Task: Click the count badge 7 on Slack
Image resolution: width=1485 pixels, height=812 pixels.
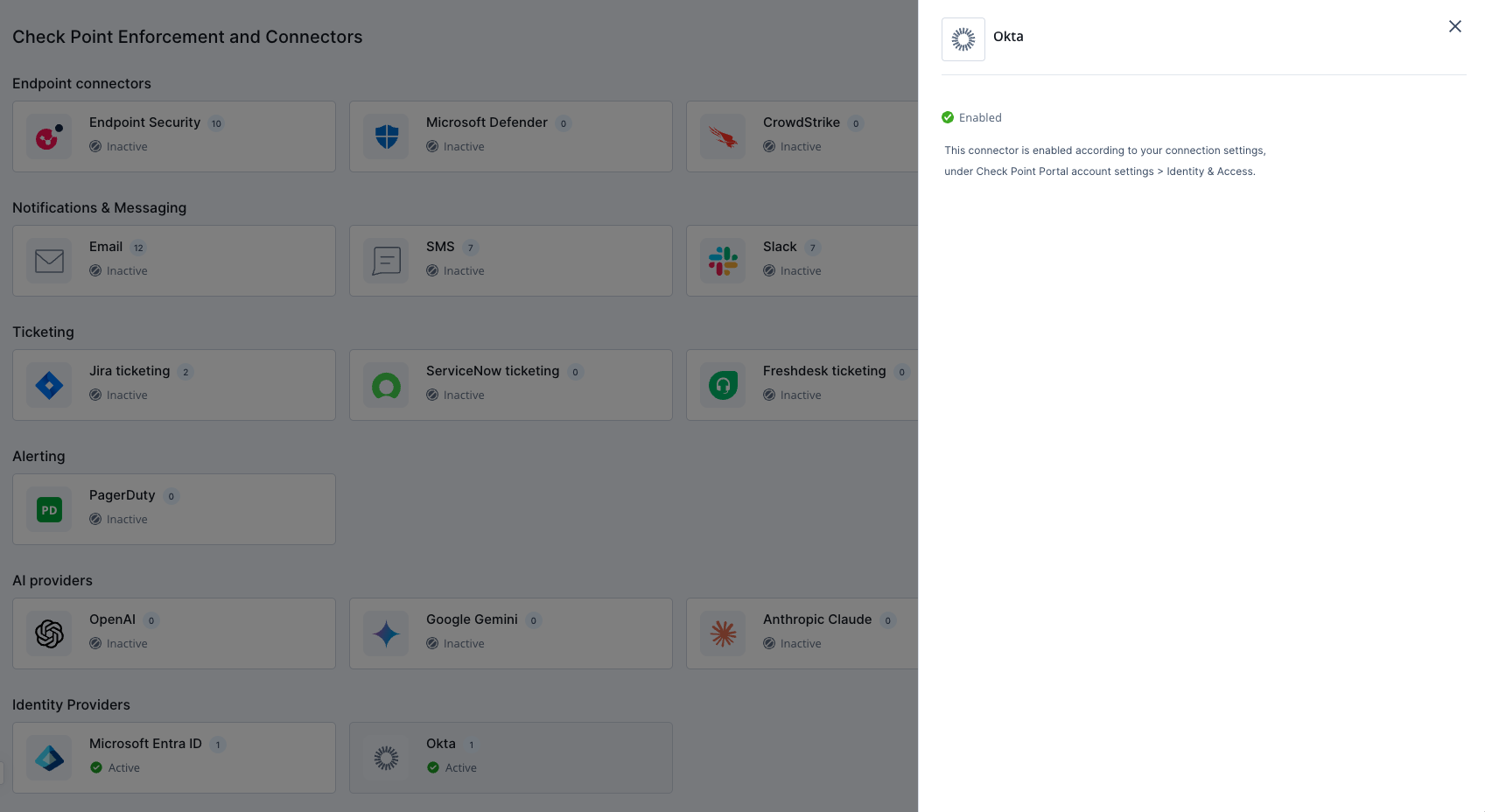Action: click(x=813, y=248)
